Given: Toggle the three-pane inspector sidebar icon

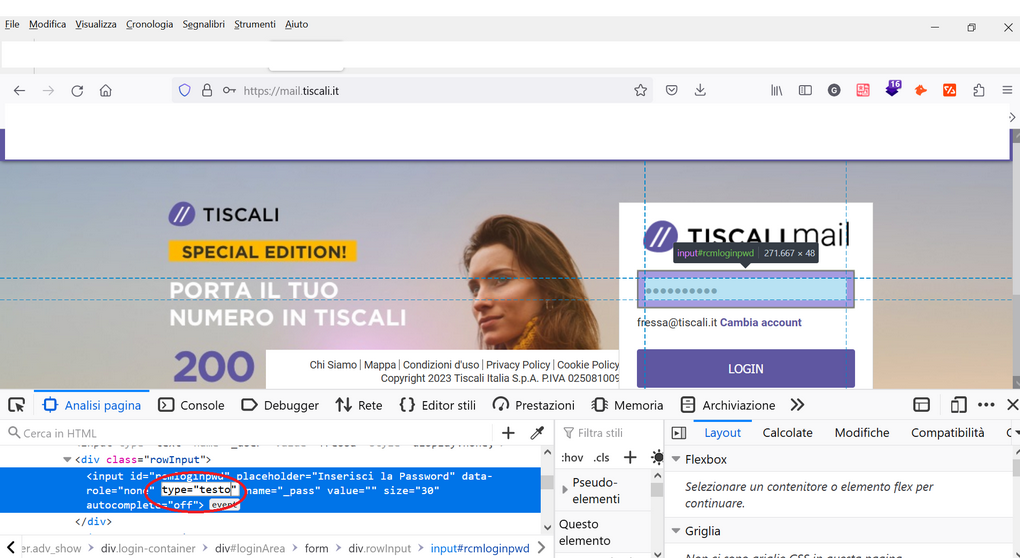Looking at the screenshot, I should 678,432.
